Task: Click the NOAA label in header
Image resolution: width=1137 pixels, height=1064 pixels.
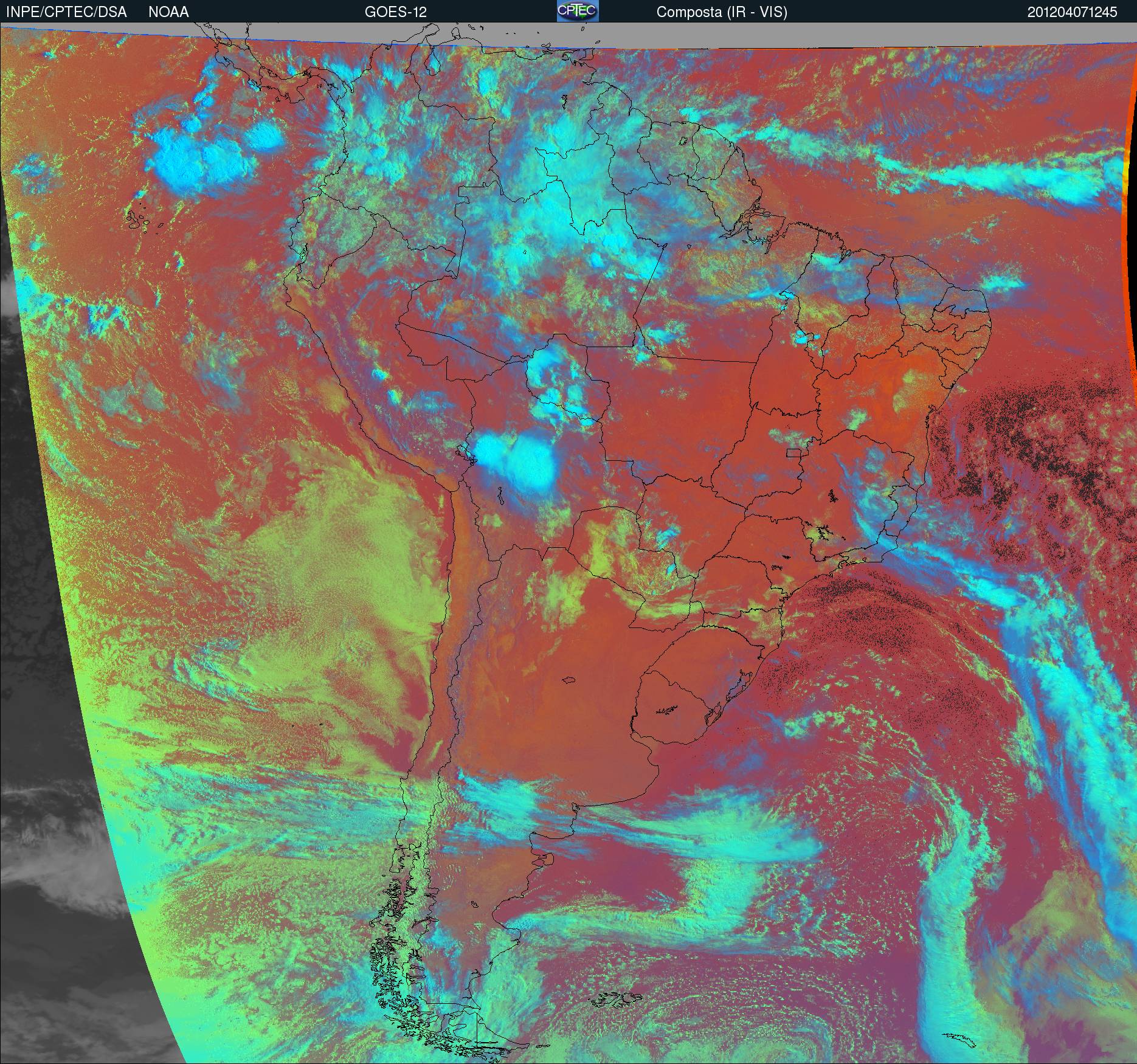Action: pyautogui.click(x=168, y=12)
